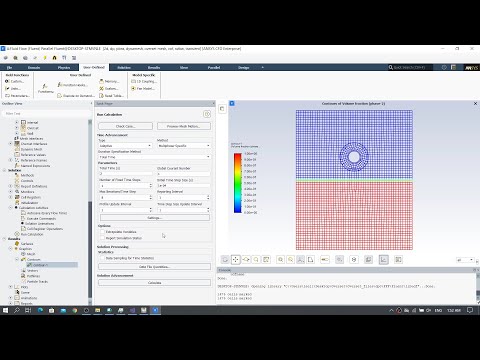The height and width of the screenshot is (360, 480).
Task: Open Windows Start menu
Action: coord(5,310)
